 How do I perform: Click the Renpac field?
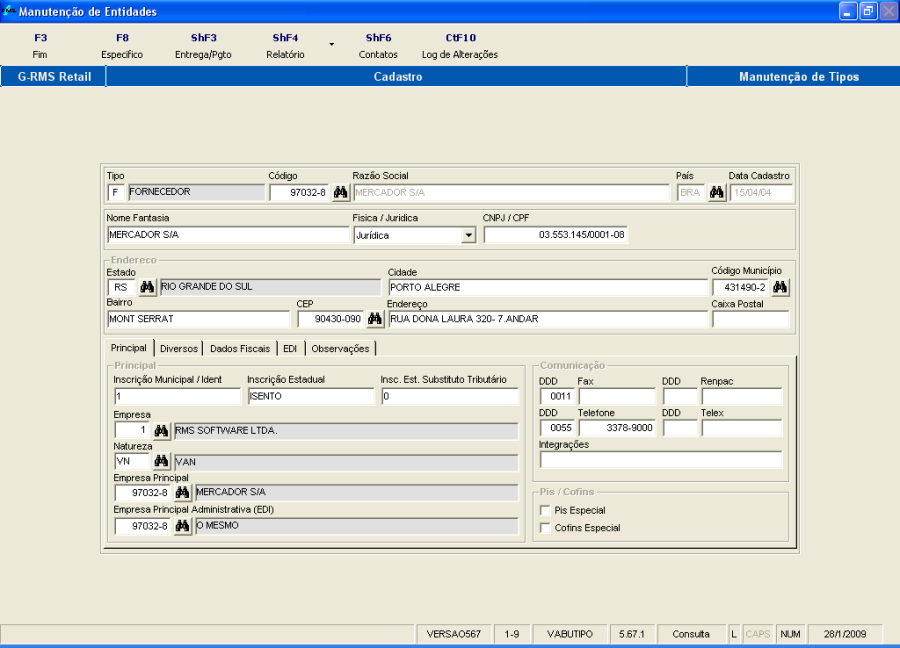point(742,396)
